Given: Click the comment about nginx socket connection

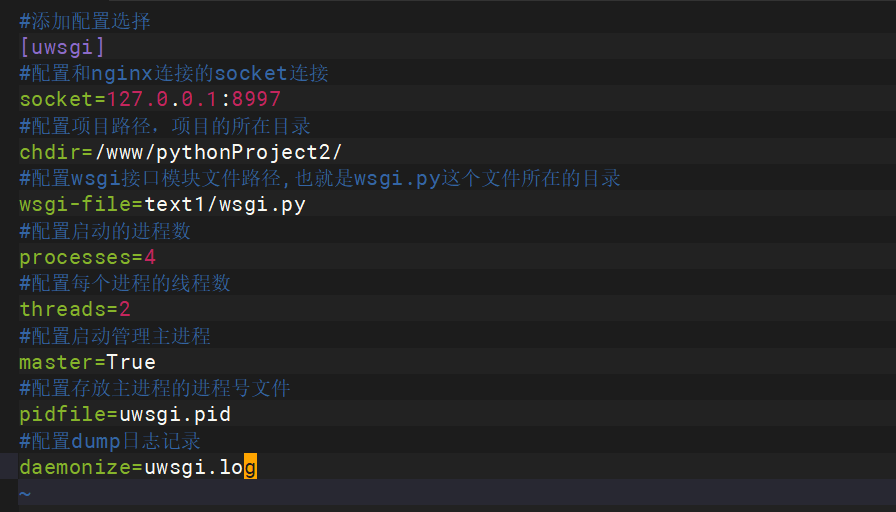Looking at the screenshot, I should point(174,73).
